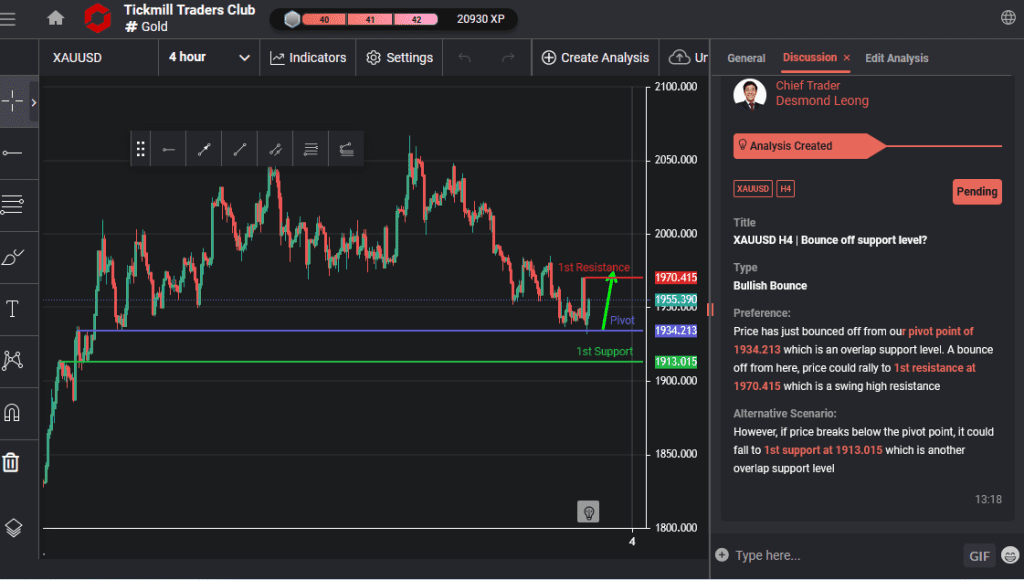
Task: Select the horizontal line tool in sidebar
Action: (x=14, y=152)
